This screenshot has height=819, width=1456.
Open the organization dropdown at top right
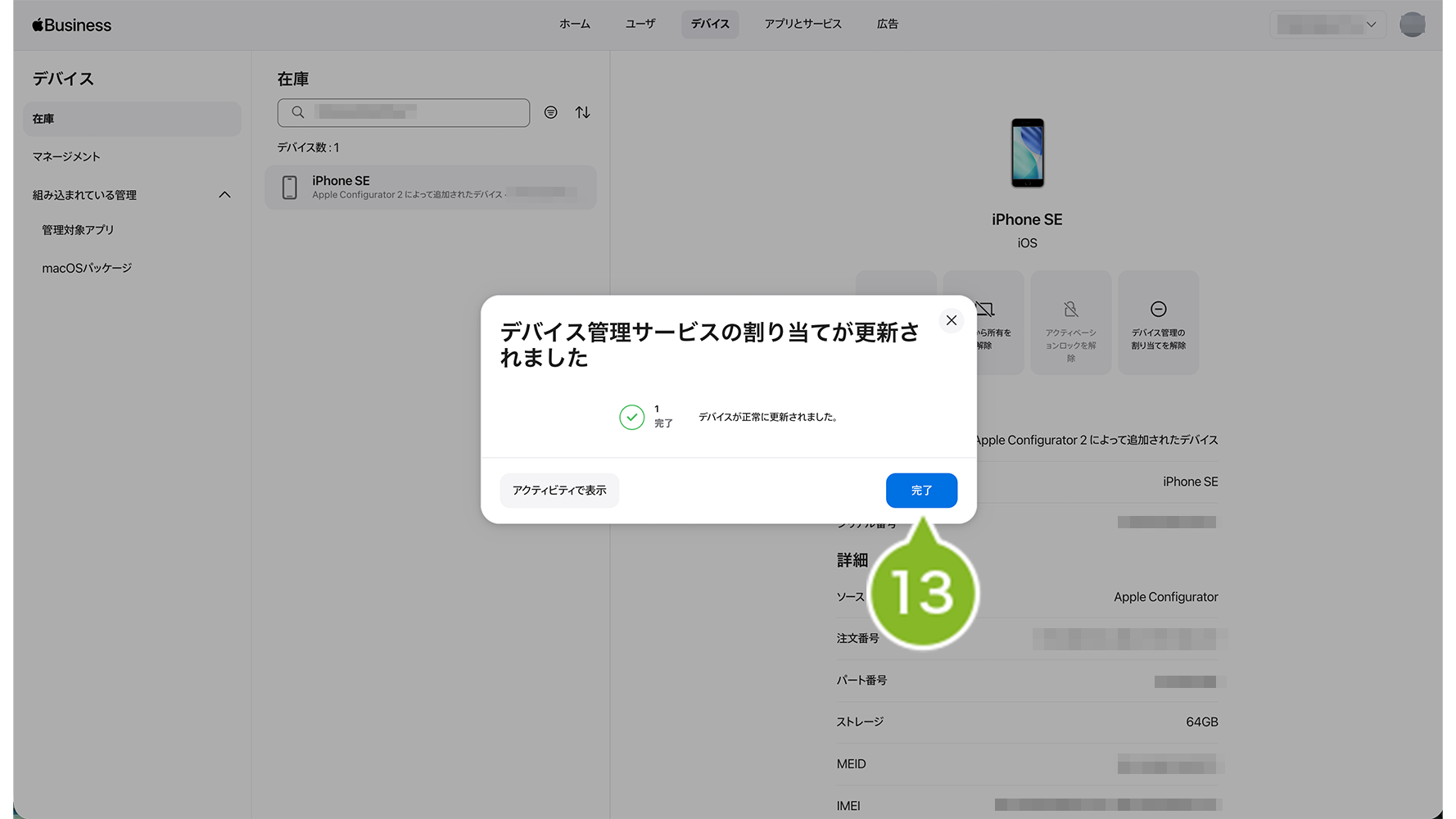1327,25
